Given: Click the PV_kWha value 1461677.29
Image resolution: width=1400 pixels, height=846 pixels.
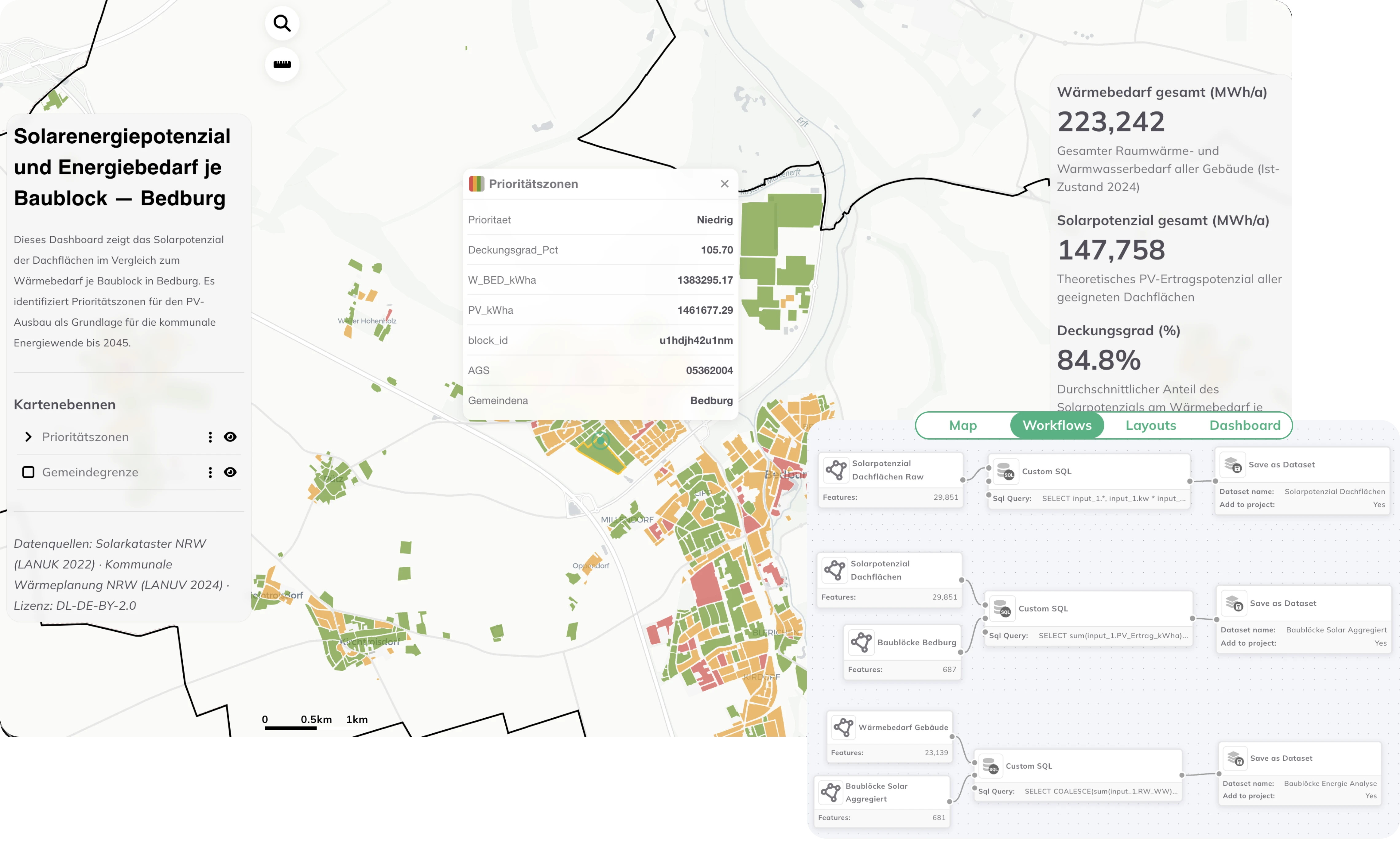Looking at the screenshot, I should (x=705, y=310).
